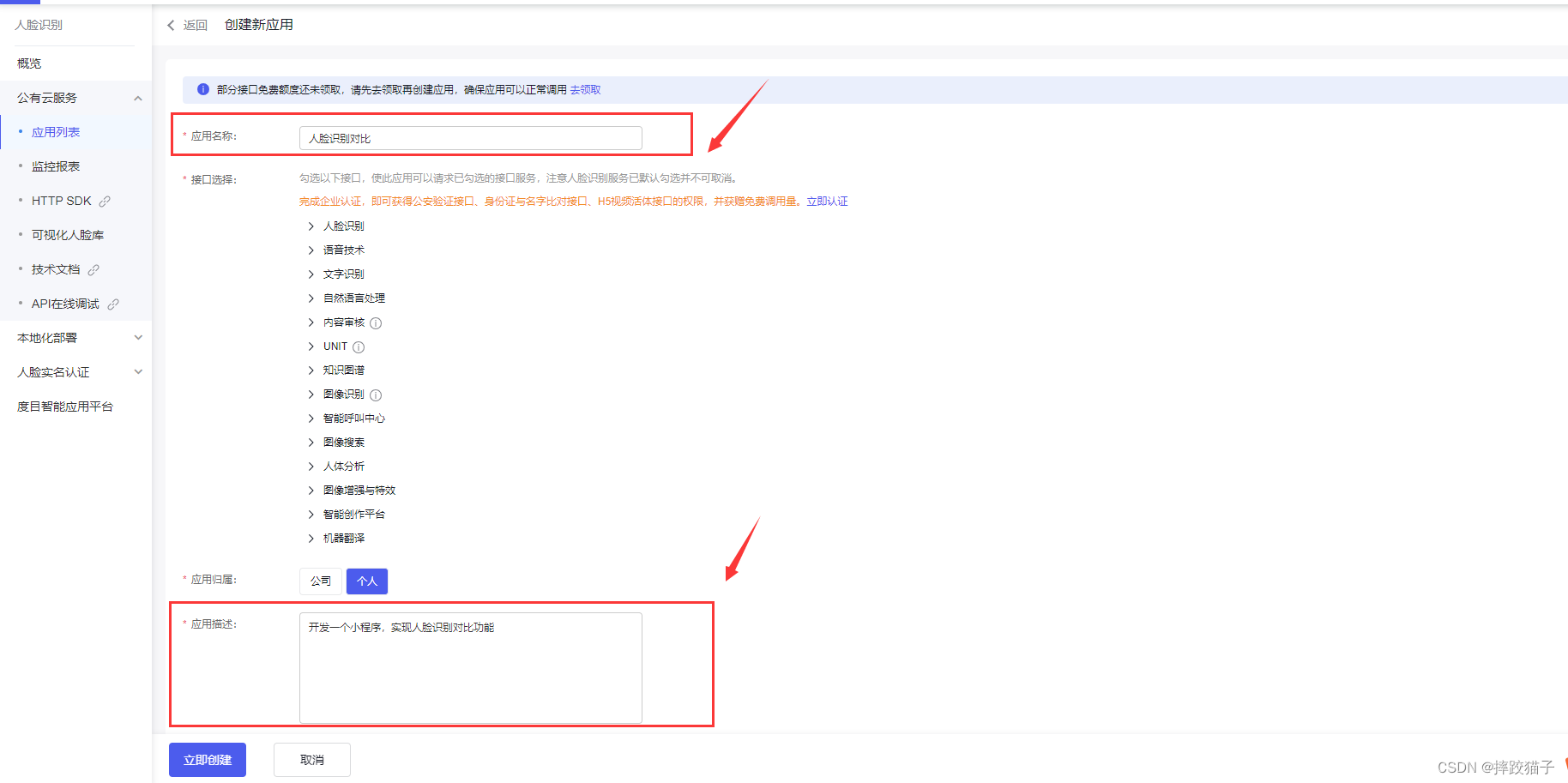Viewport: 1568px width, 783px height.
Task: Click the 创建新应用 page title
Action: 259,25
